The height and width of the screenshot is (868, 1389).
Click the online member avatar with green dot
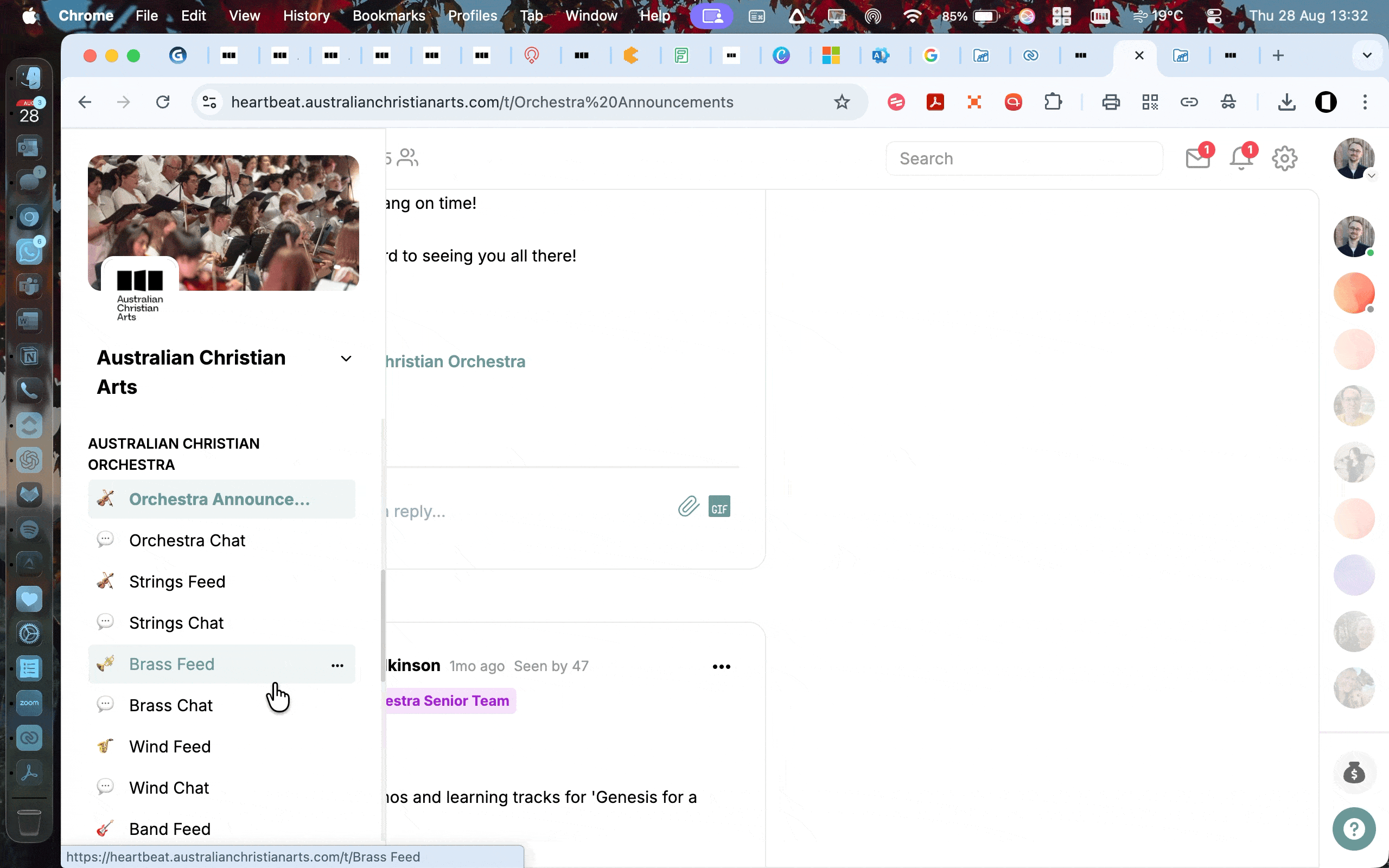coord(1354,237)
